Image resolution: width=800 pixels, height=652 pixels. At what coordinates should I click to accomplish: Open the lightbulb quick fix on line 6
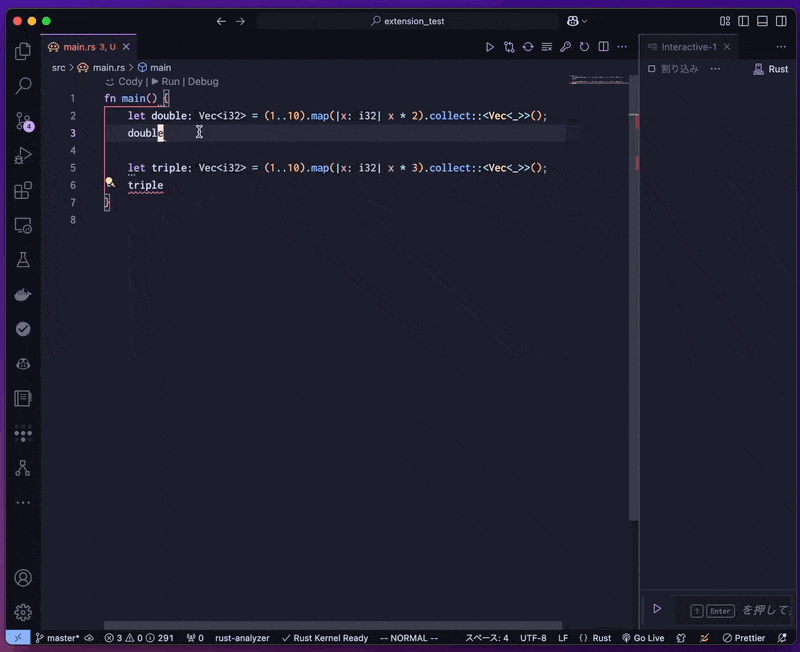click(110, 182)
